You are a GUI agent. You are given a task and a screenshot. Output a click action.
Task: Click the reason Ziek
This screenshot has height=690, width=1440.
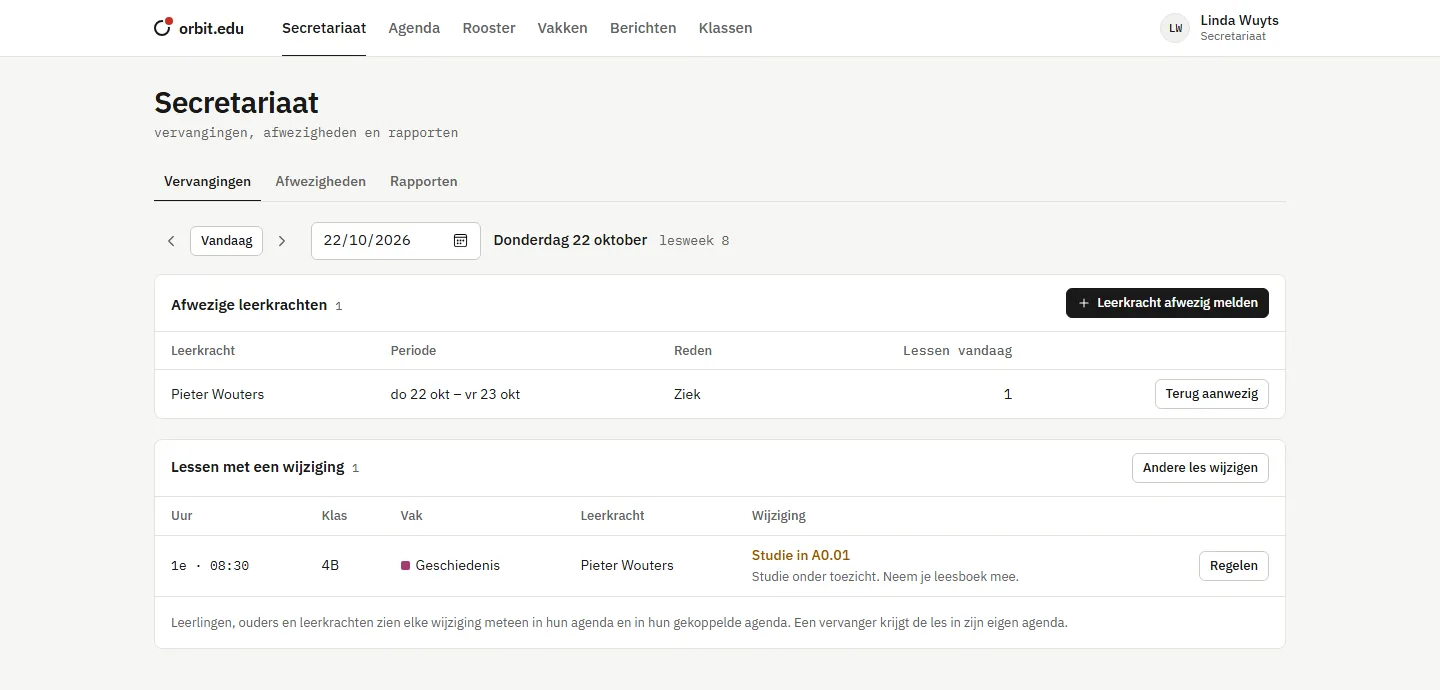(x=687, y=394)
